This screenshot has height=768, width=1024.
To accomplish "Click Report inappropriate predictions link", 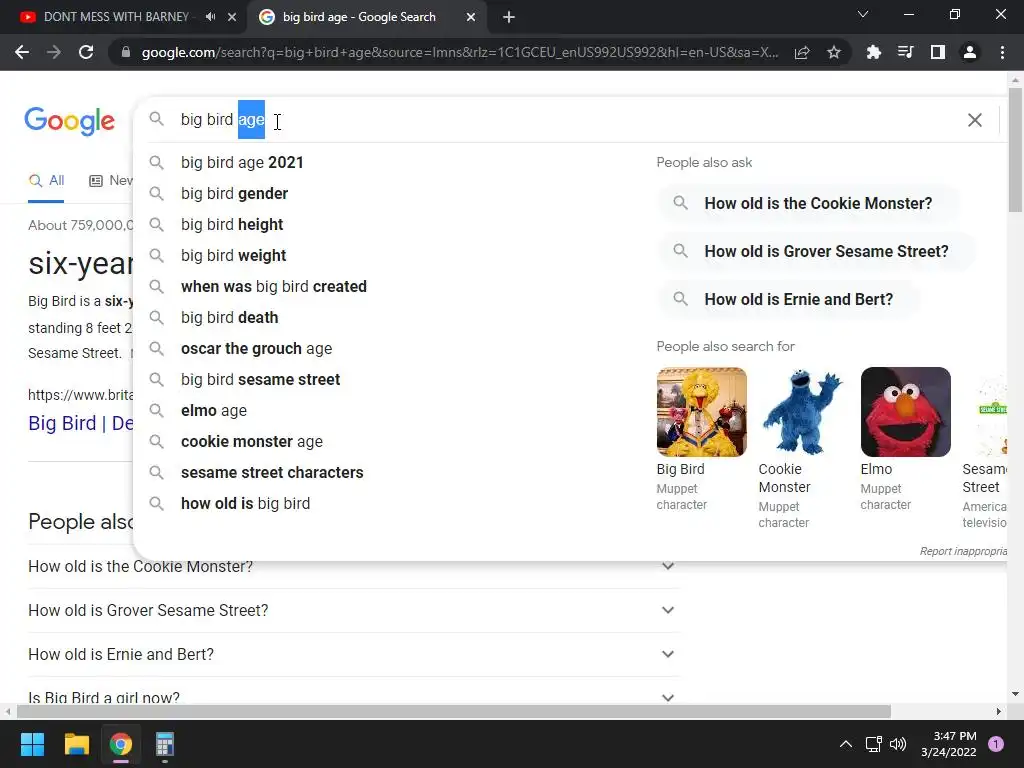I will [x=963, y=551].
